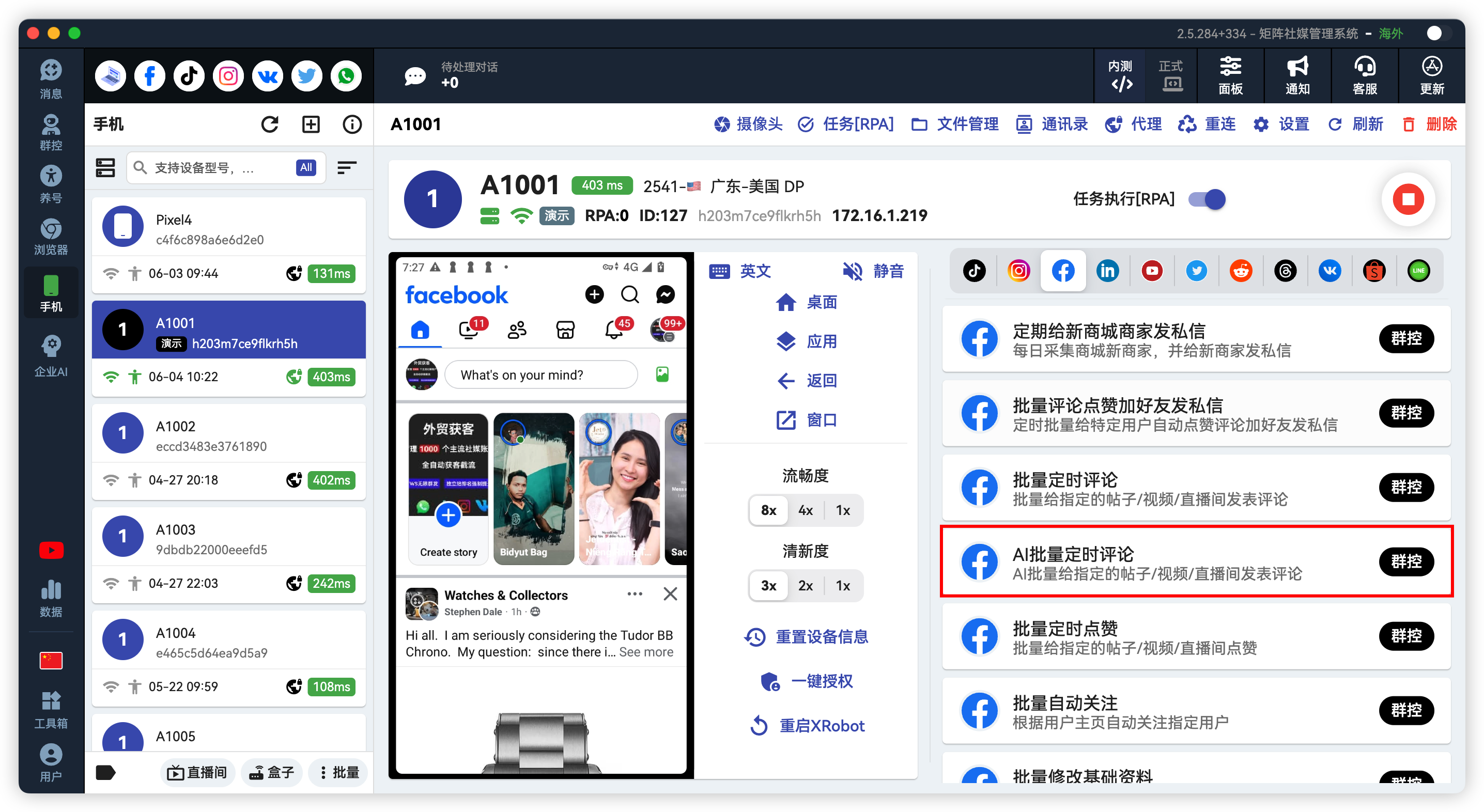
Task: Switch keyboard input to 英文
Action: point(740,271)
